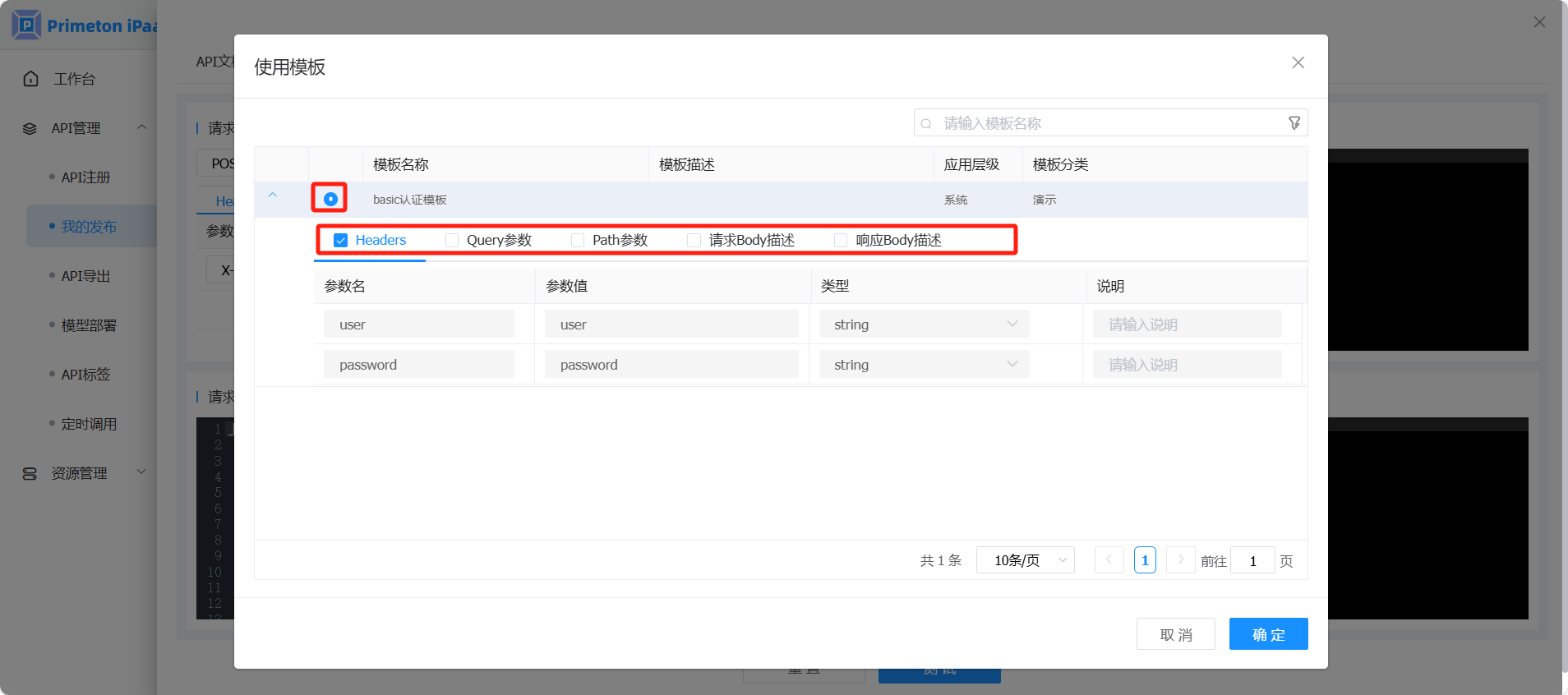This screenshot has height=695, width=1568.
Task: Click the filter funnel icon in search box
Action: pyautogui.click(x=1294, y=123)
